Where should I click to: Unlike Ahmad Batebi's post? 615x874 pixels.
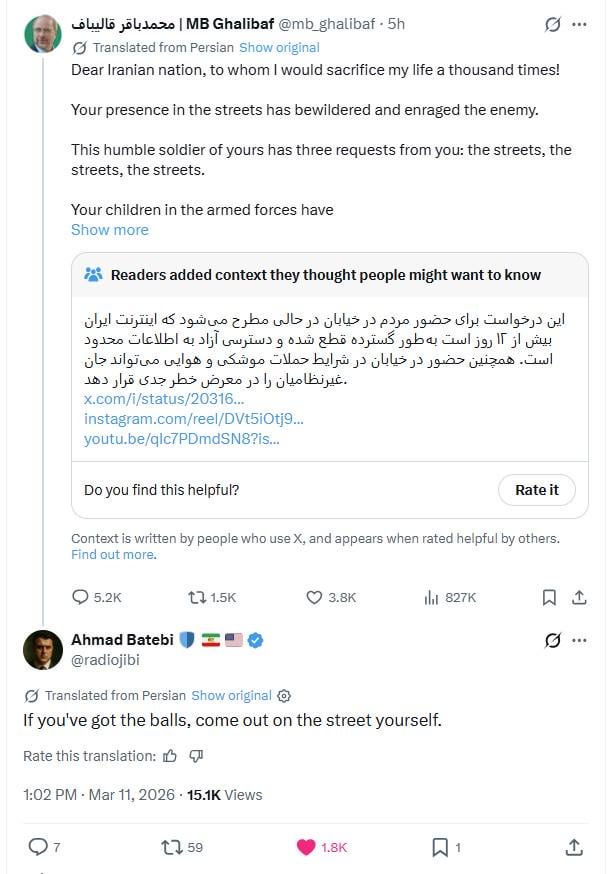click(306, 847)
